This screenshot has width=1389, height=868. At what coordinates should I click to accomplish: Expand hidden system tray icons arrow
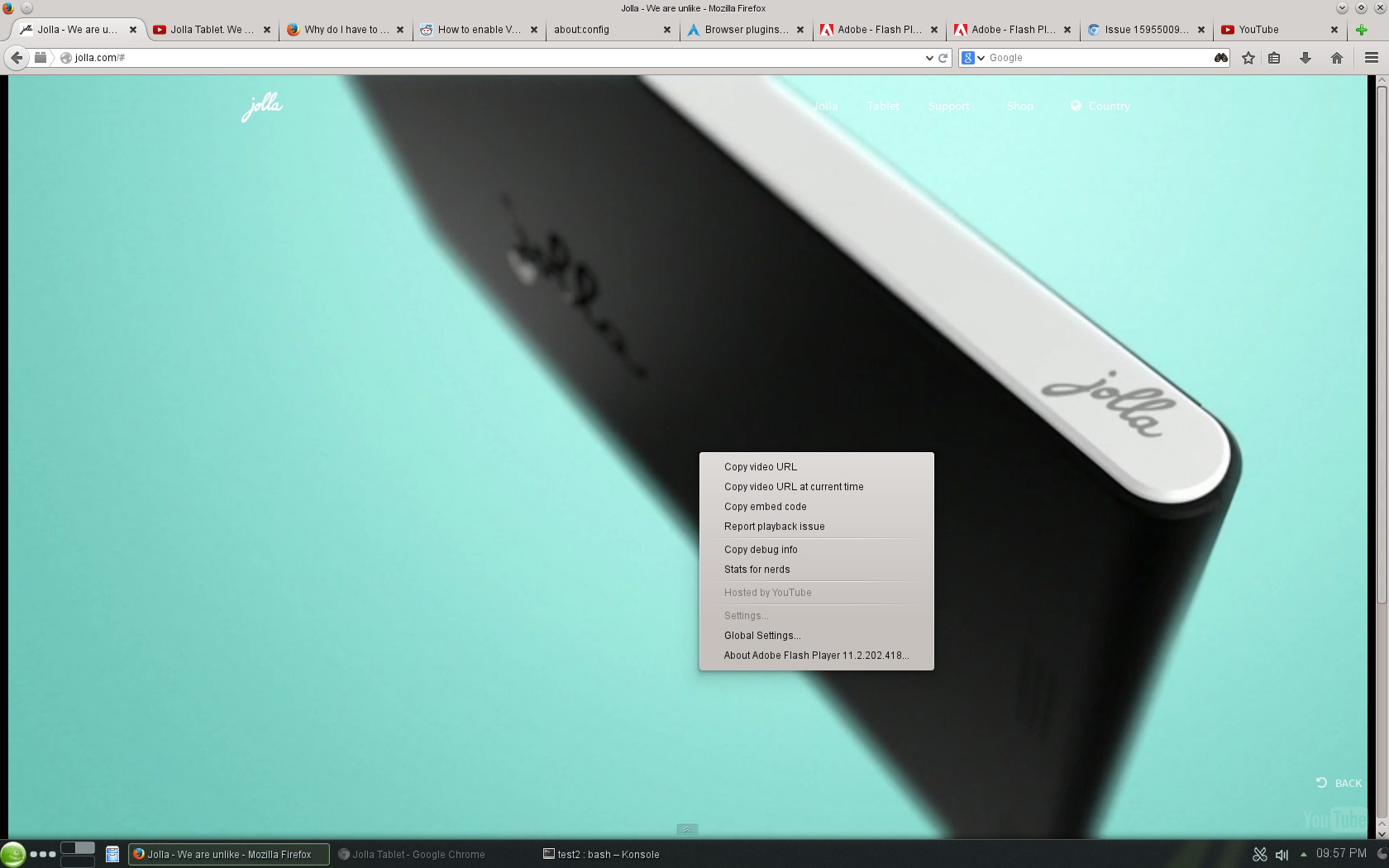[1304, 855]
